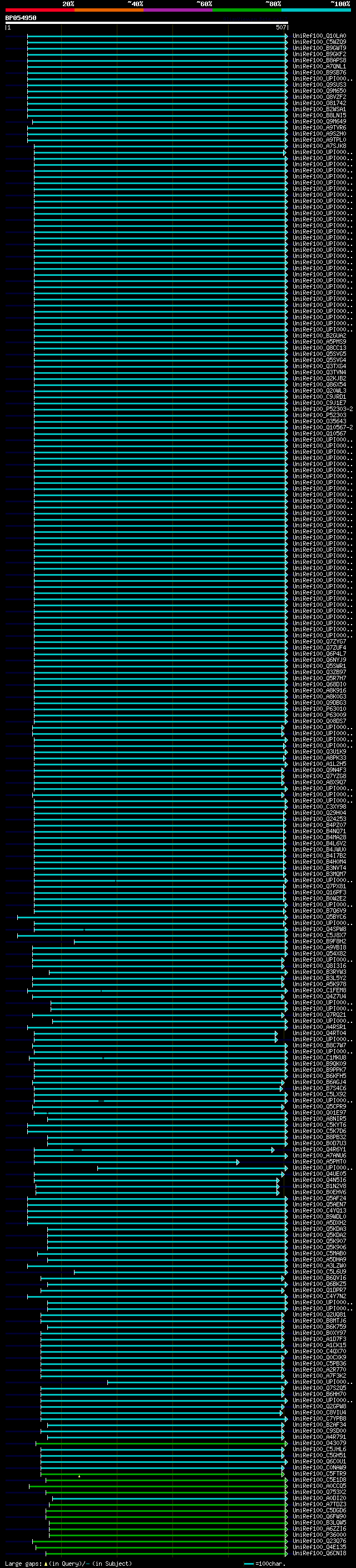Open hit UniRef100_Q9M650

(319, 91)
